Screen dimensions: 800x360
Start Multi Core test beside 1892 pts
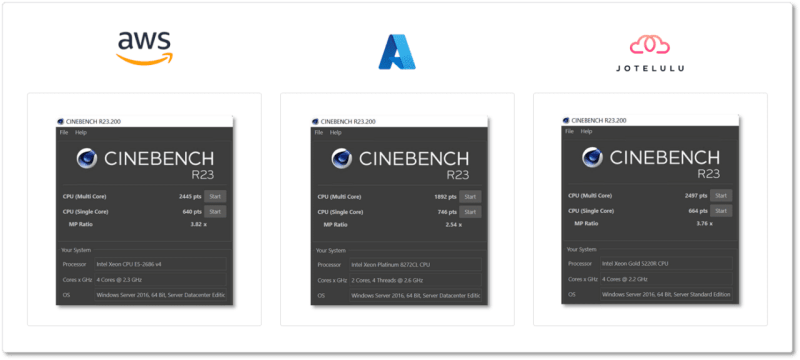pyautogui.click(x=470, y=196)
